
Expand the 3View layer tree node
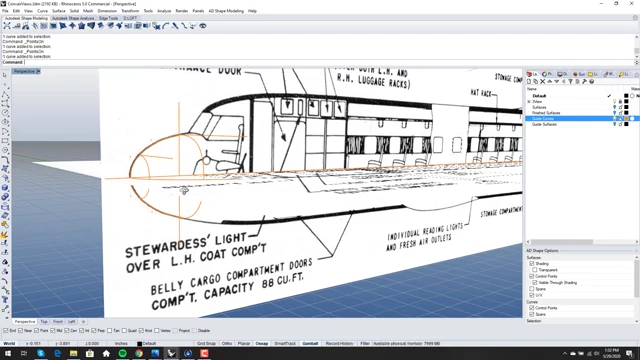coord(529,102)
